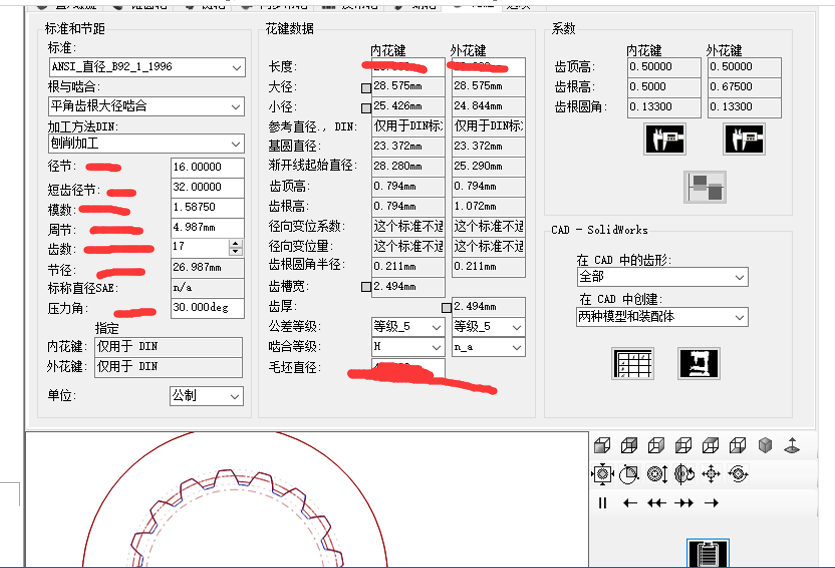Image resolution: width=835 pixels, height=568 pixels.
Task: Click the 周节 value 4.987mm
Action: pos(208,228)
